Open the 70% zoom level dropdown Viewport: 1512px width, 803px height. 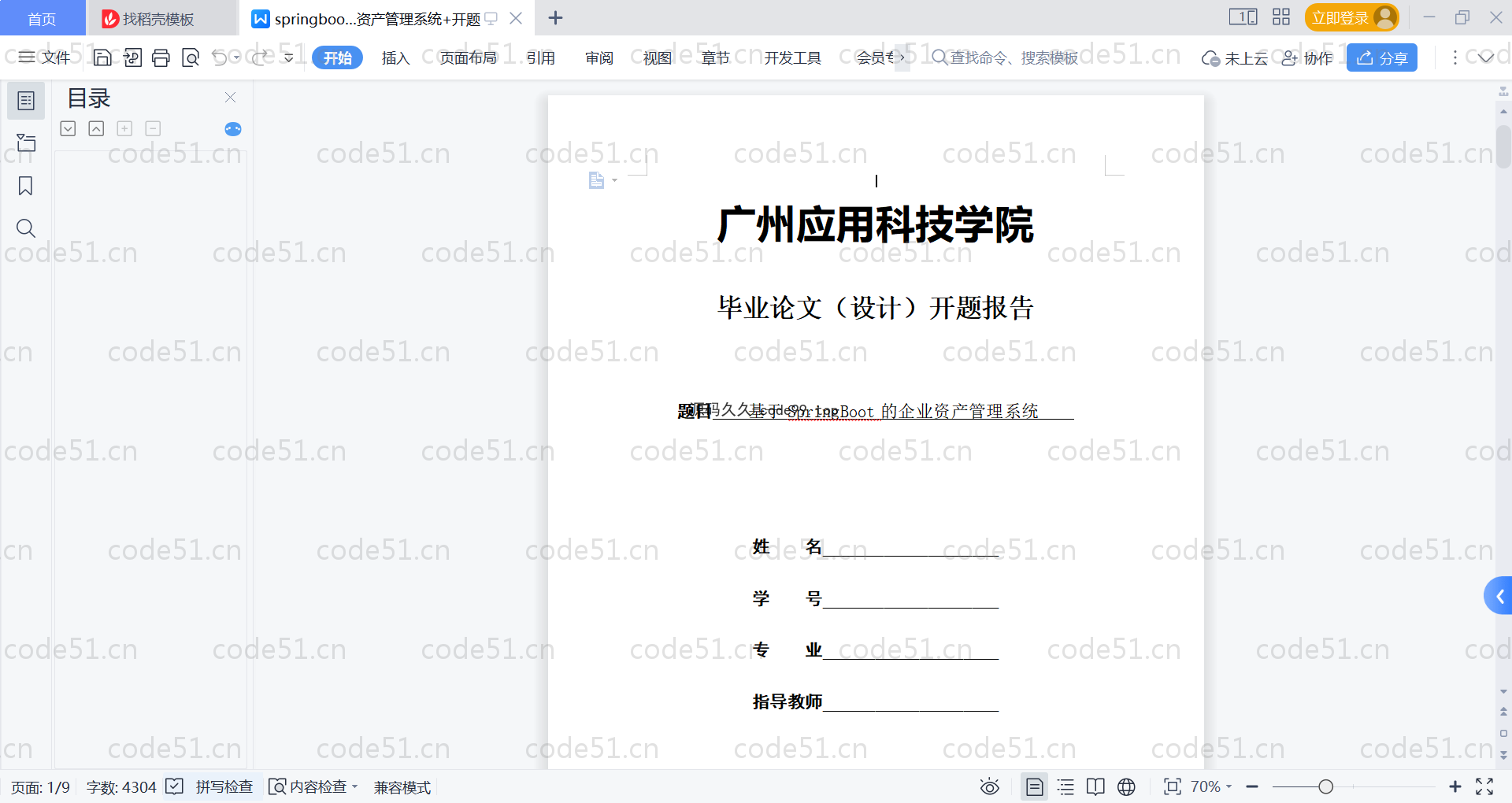[x=1211, y=786]
